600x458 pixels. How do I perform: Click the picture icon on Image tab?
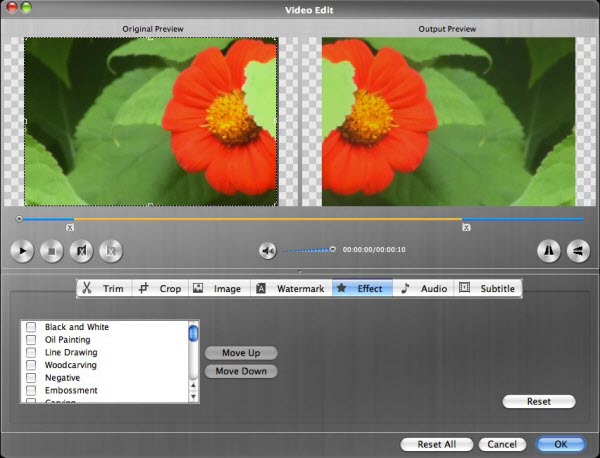pyautogui.click(x=198, y=288)
